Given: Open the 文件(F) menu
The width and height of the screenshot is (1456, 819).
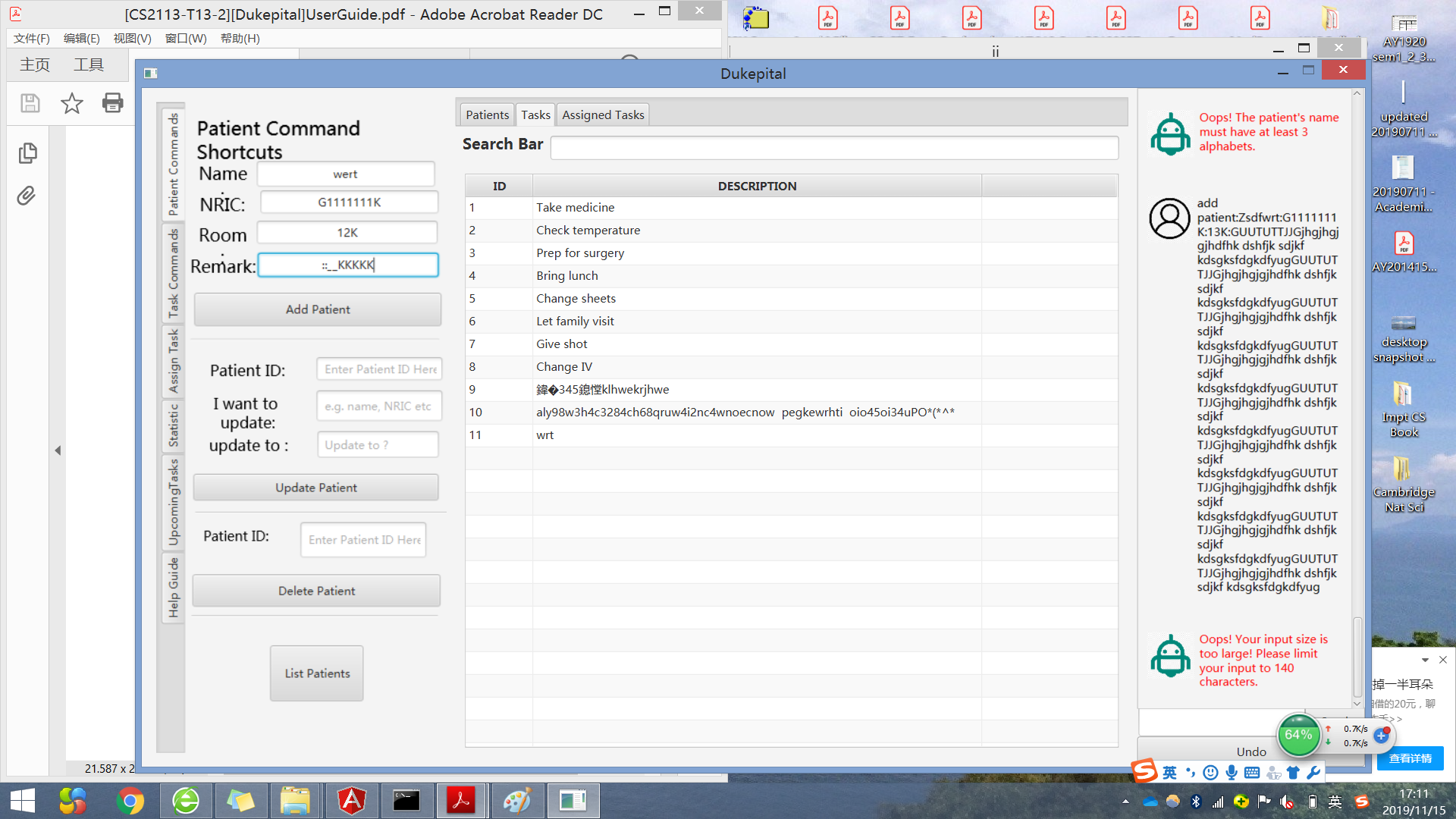Looking at the screenshot, I should [32, 38].
